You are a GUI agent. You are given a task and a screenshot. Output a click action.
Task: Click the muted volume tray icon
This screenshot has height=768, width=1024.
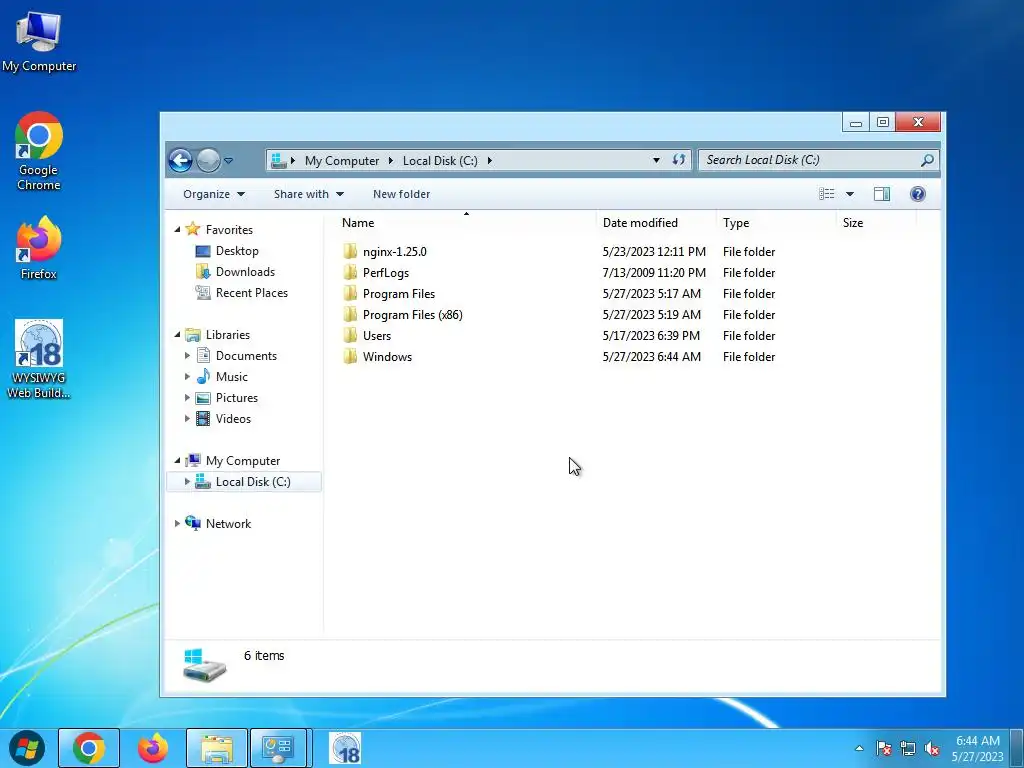[932, 748]
